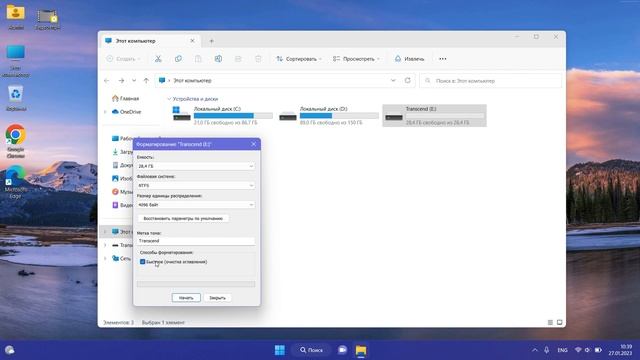Screen dimensions: 640x360
Task: Click the Delete trash icon in the toolbar
Action: click(258, 59)
